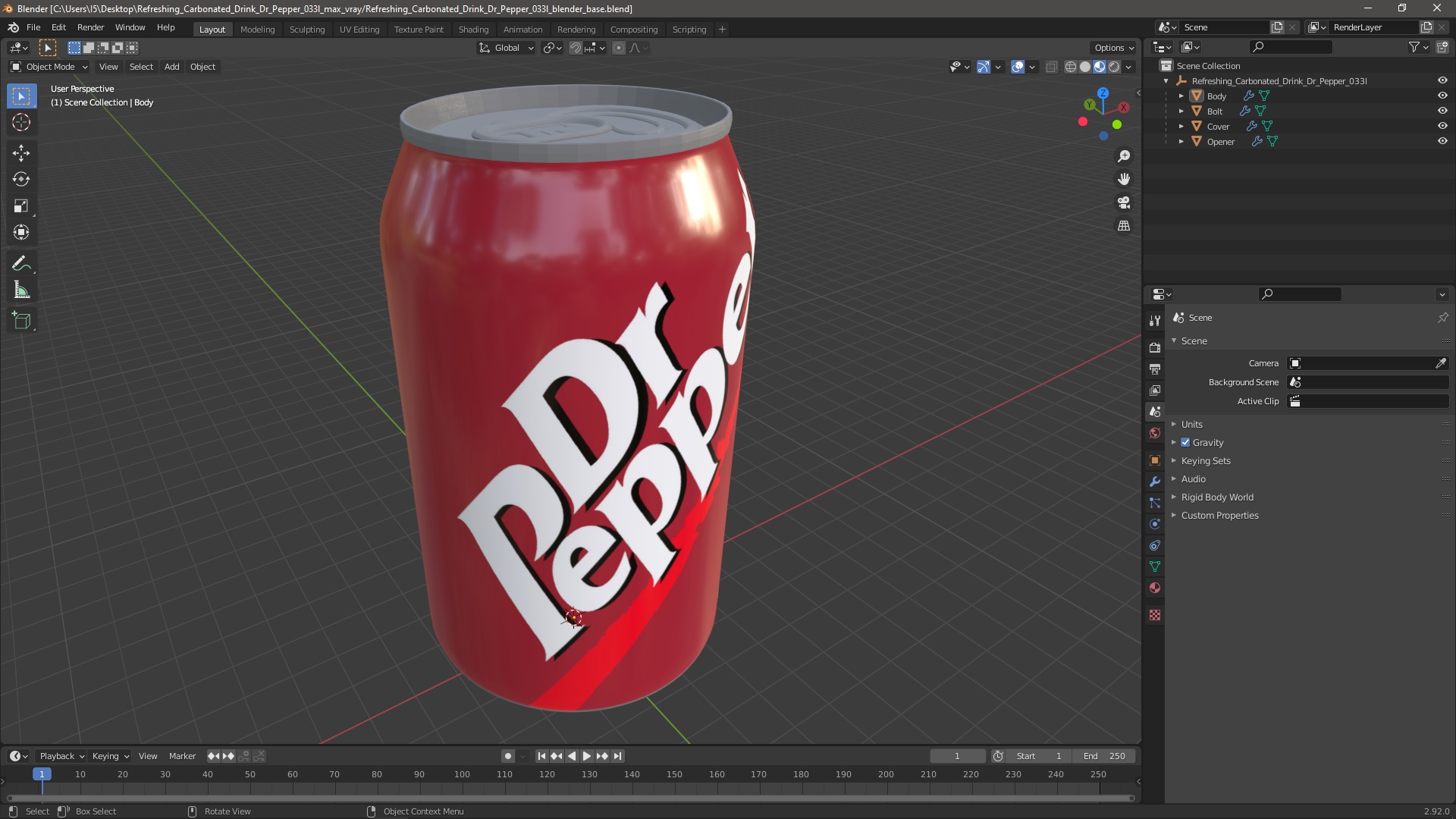Open the View Layer properties tab

(x=1155, y=391)
